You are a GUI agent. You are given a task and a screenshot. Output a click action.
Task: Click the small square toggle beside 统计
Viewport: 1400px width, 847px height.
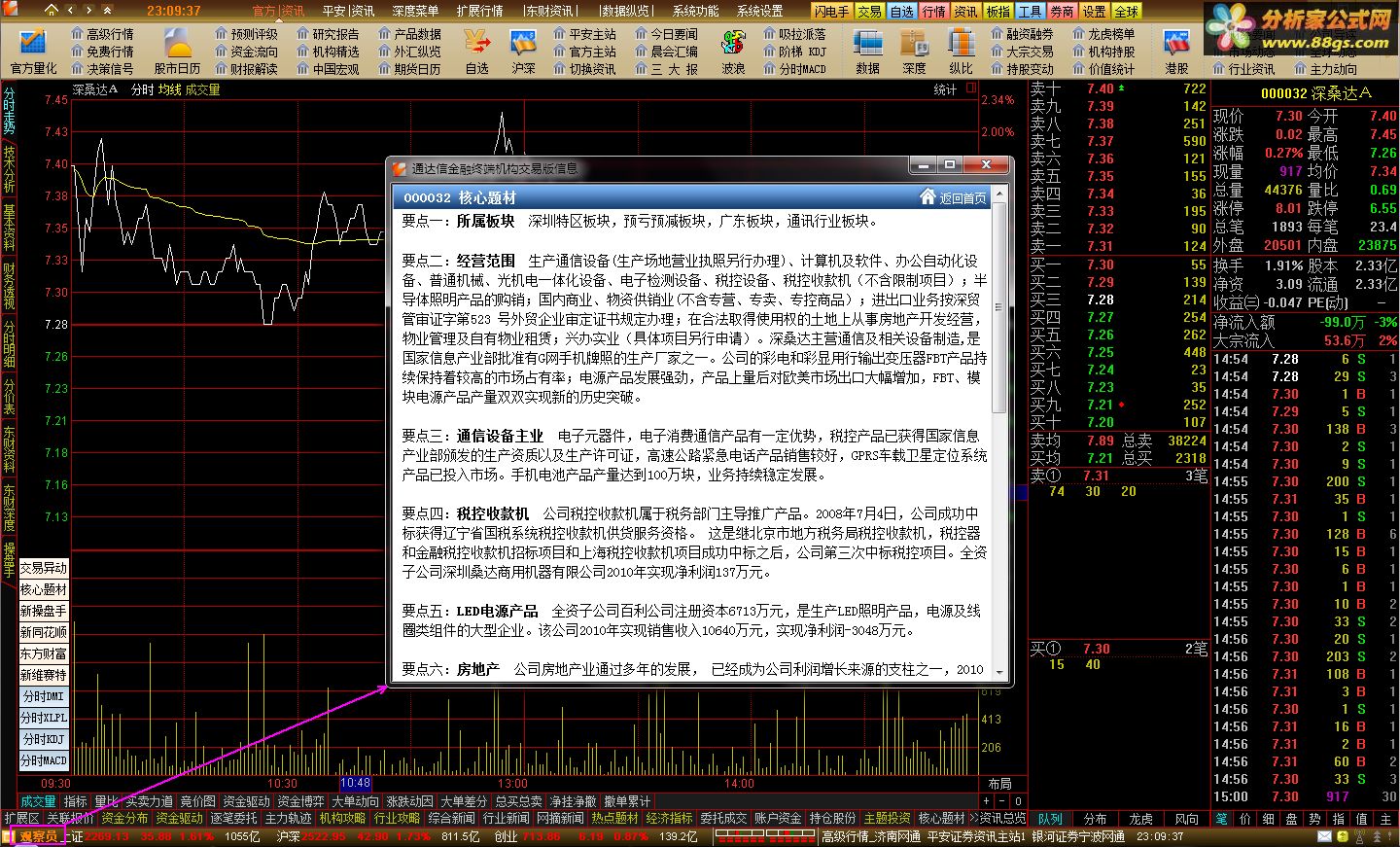tap(970, 88)
